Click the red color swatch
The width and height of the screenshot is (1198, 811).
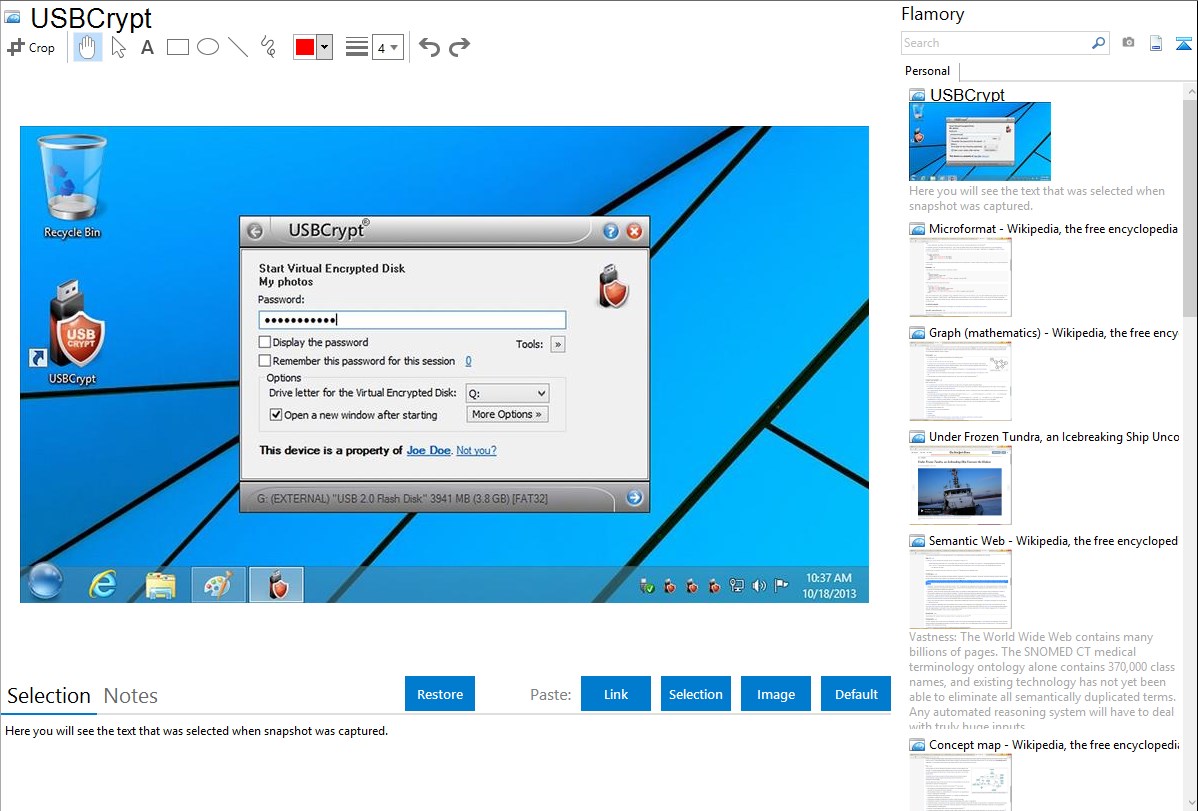point(305,47)
